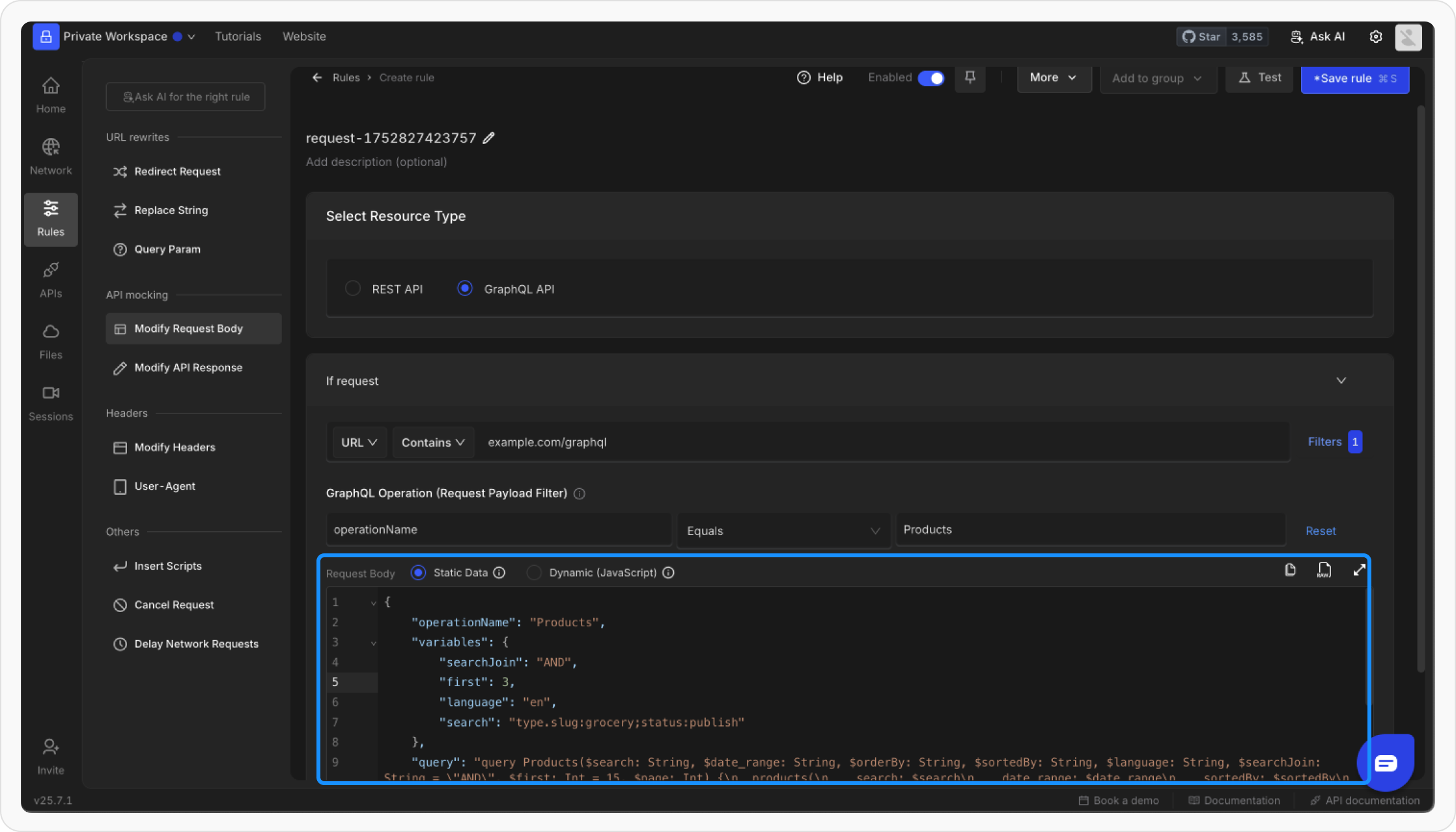The width and height of the screenshot is (1456, 832).
Task: Collapse the If request section chevron
Action: pyautogui.click(x=1341, y=381)
